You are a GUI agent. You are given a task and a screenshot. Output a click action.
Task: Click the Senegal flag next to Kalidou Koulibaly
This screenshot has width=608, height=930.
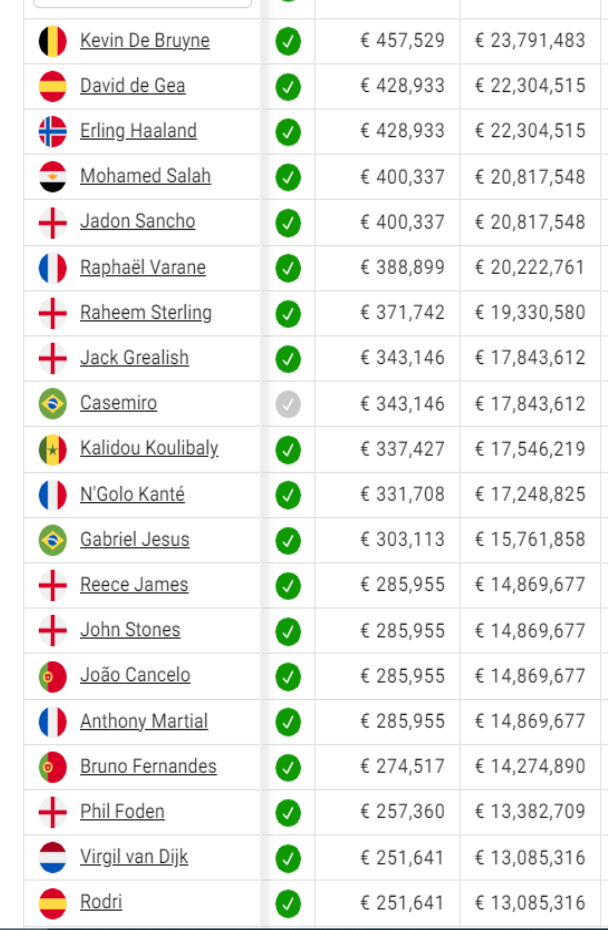(x=52, y=449)
